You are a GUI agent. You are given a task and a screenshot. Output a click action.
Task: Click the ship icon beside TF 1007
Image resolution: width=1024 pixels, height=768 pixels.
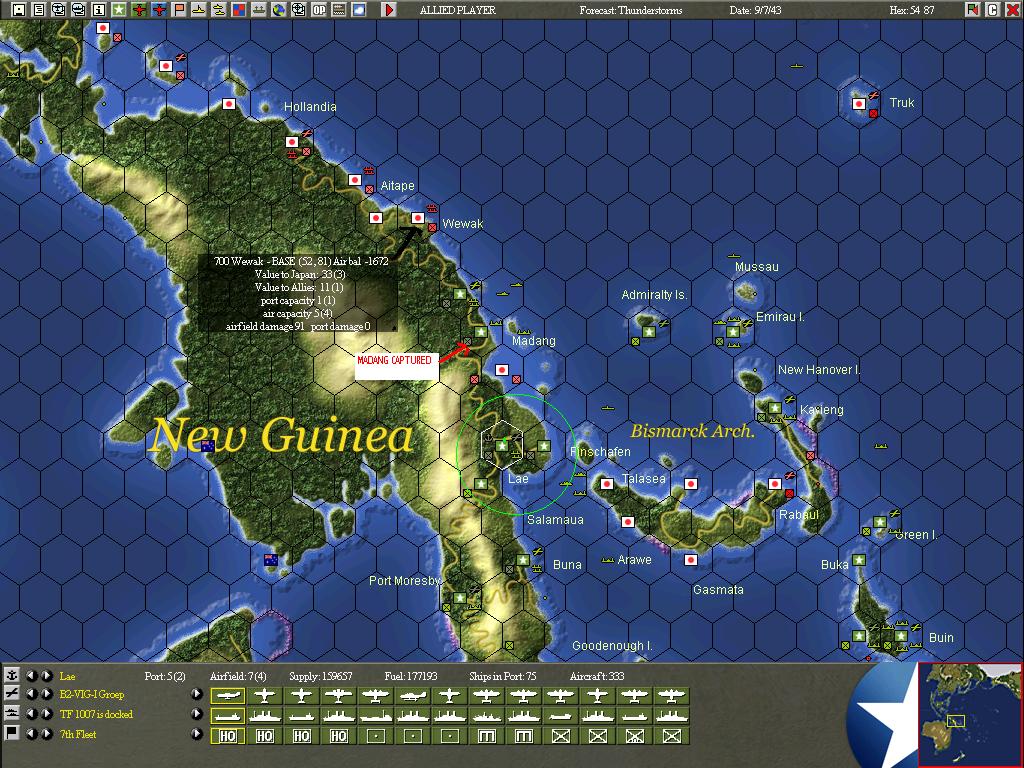[x=11, y=714]
